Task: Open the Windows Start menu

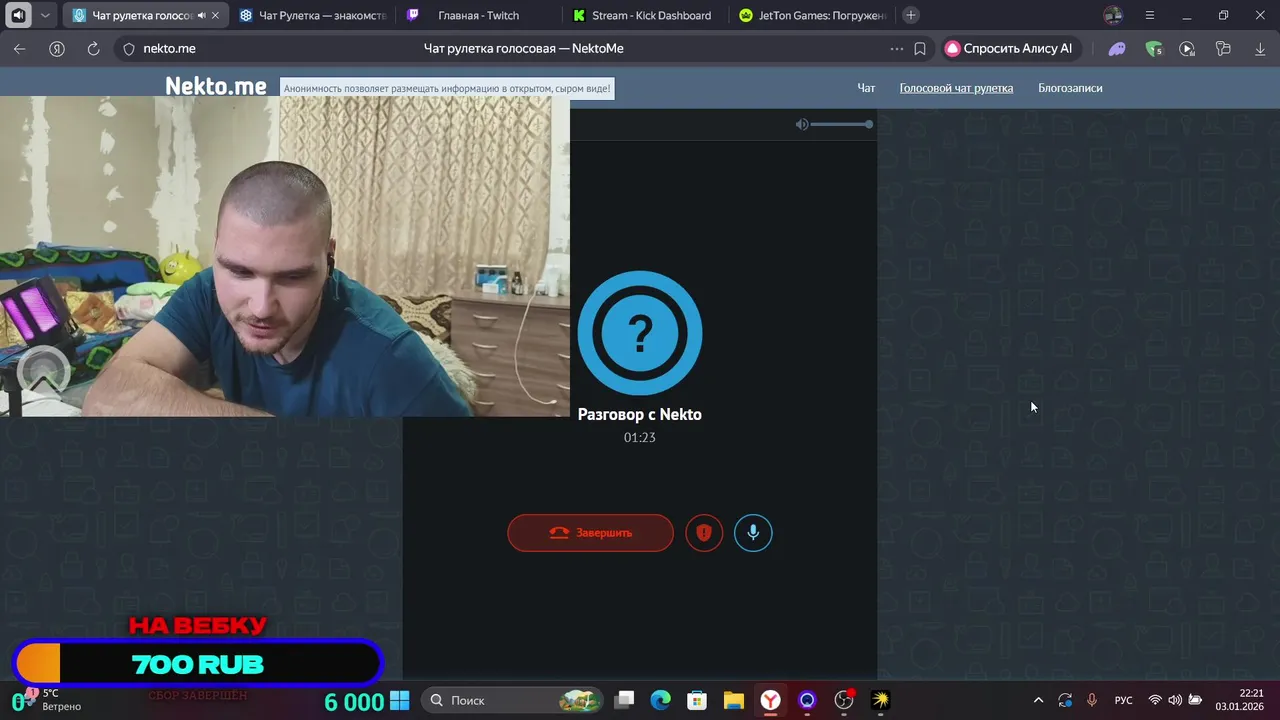Action: click(x=400, y=700)
